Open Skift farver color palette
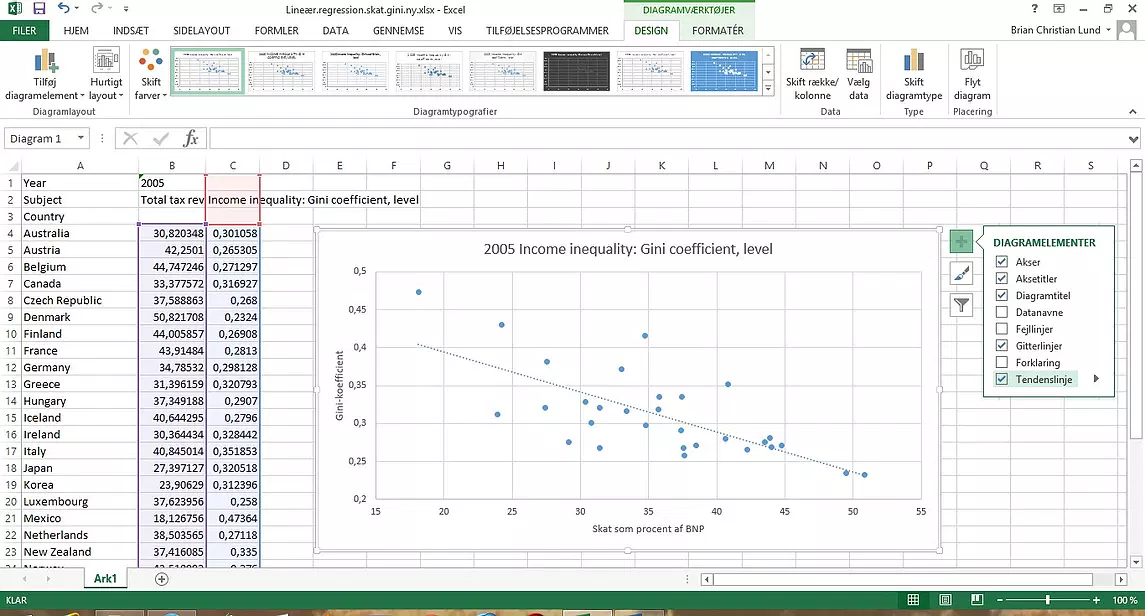 tap(150, 74)
